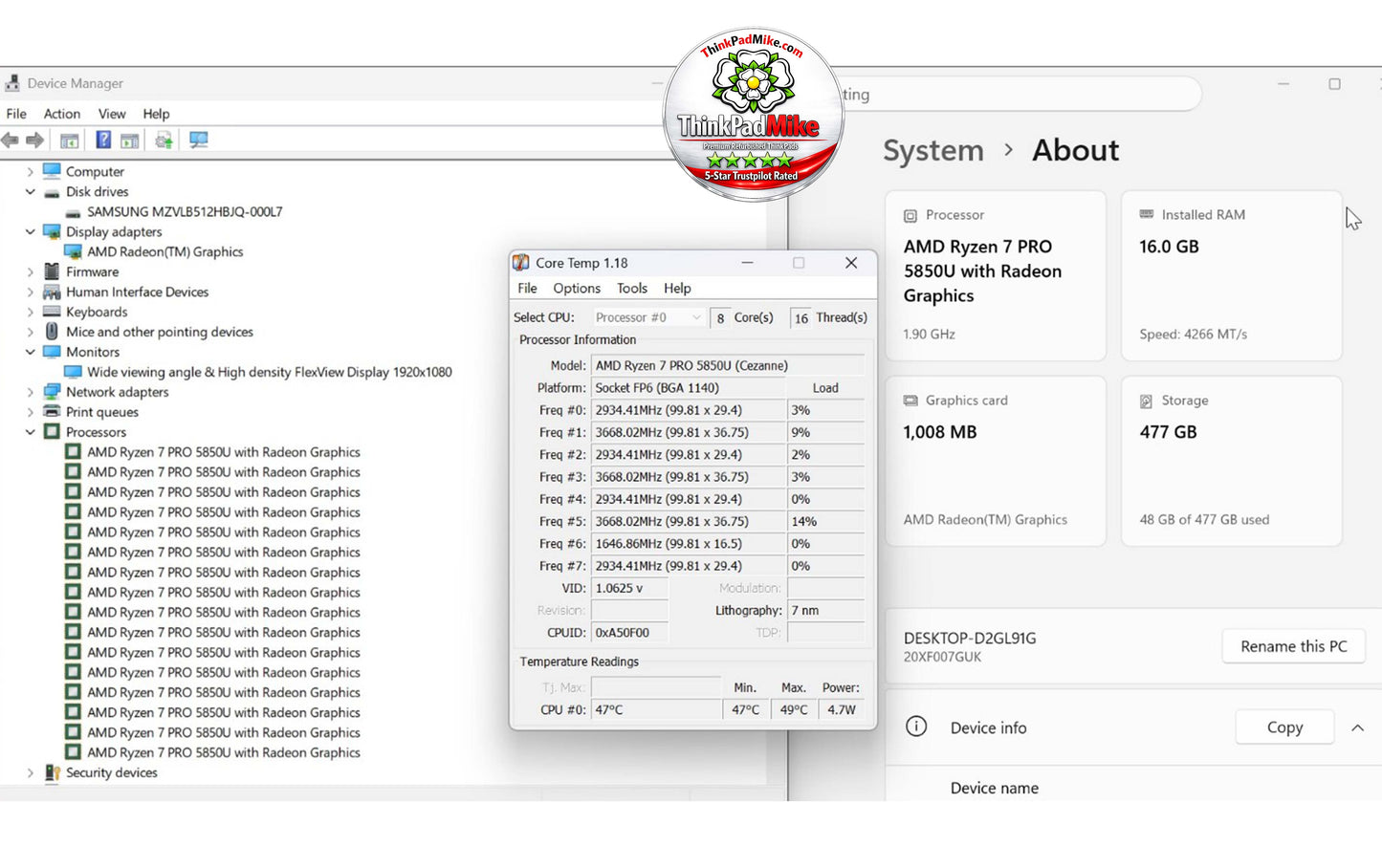Screen dimensions: 1382x868
Task: Click the Max 49°C temperature value
Action: 794,709
